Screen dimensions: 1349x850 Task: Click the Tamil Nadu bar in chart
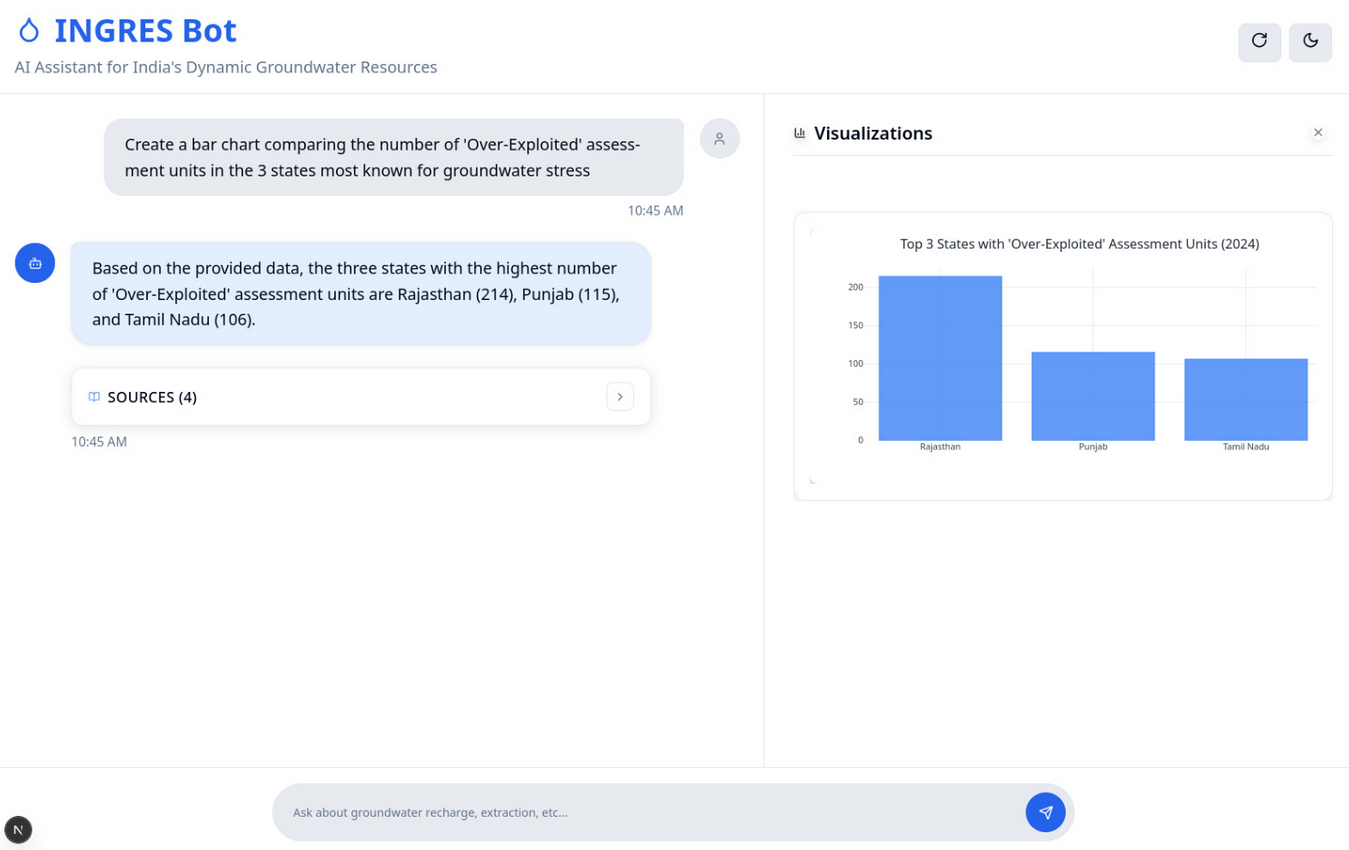1246,399
